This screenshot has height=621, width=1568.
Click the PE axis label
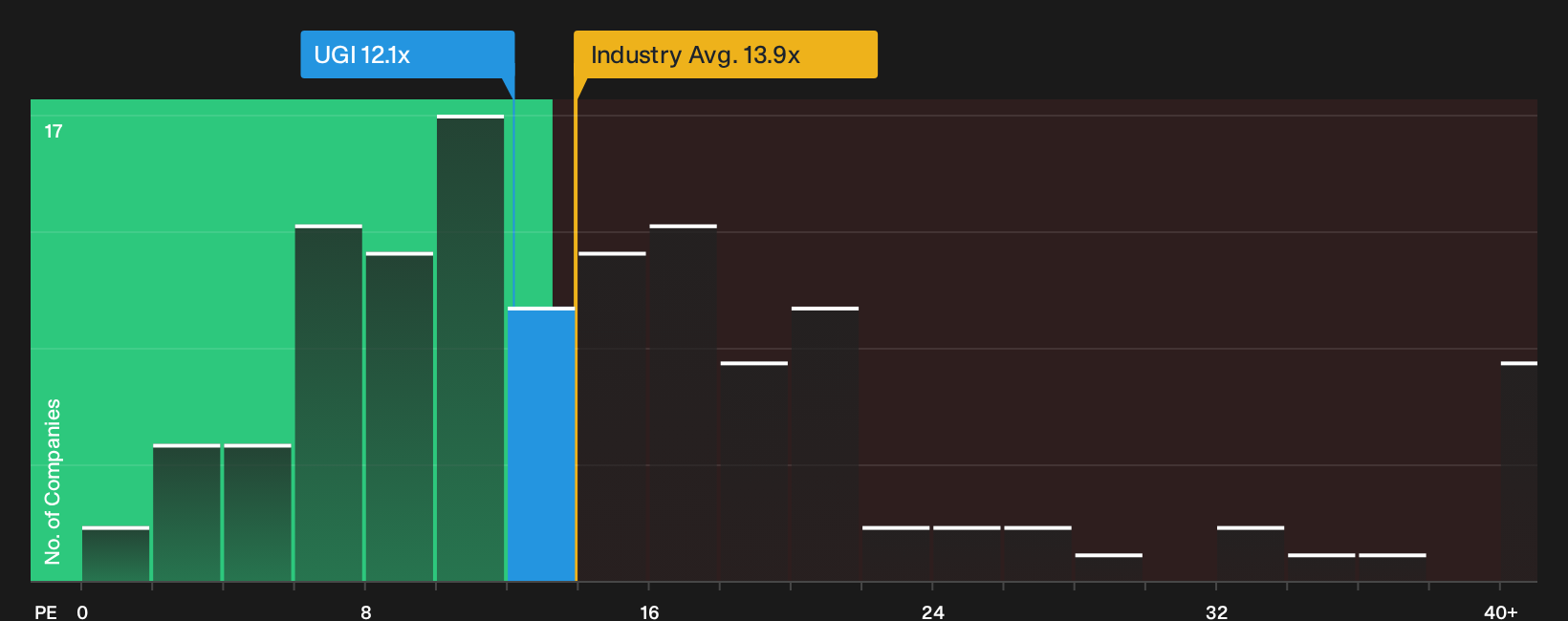45,611
